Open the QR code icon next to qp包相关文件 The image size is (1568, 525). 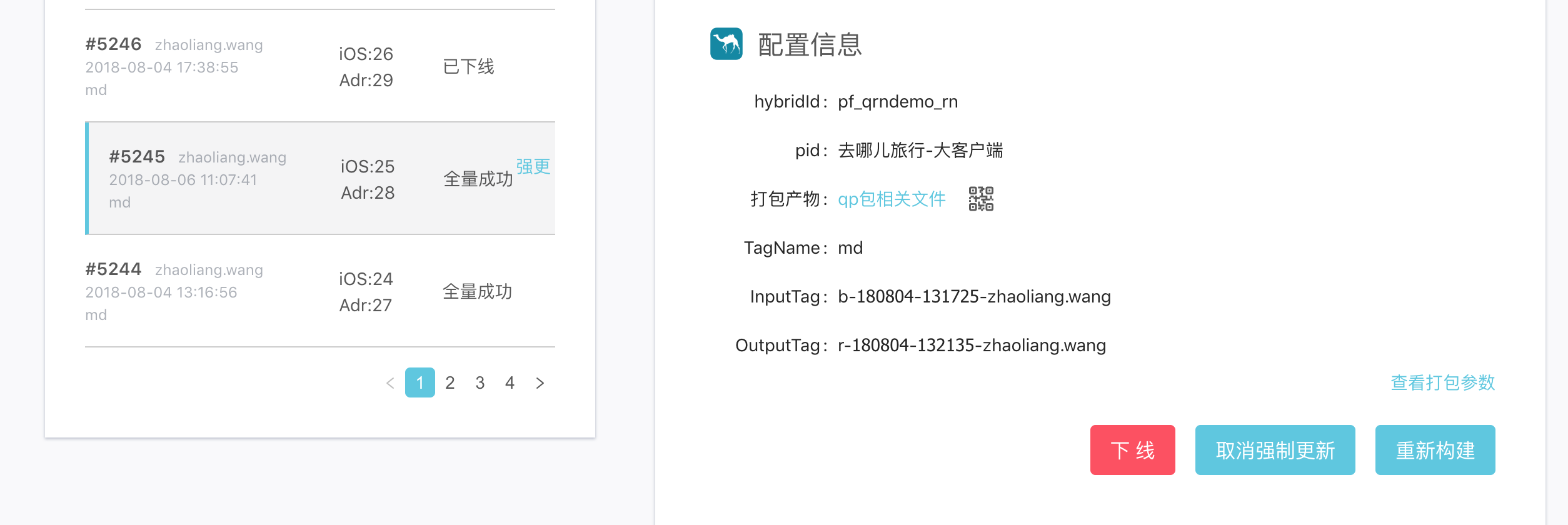pos(981,199)
